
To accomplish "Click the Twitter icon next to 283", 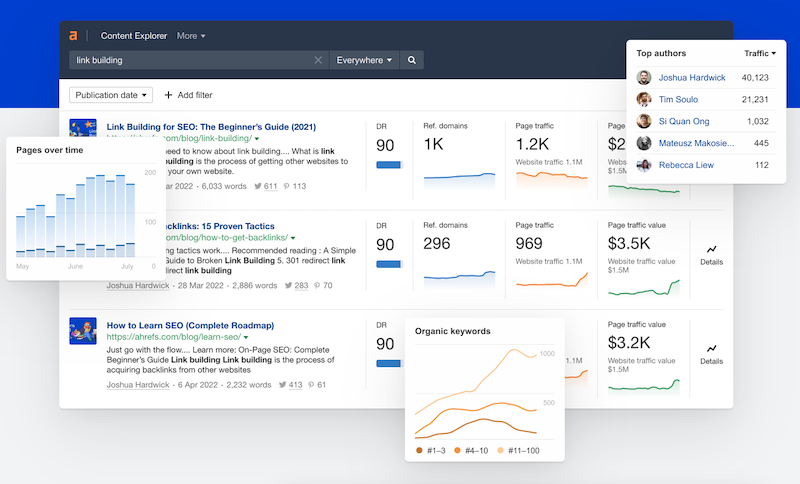I will 289,286.
